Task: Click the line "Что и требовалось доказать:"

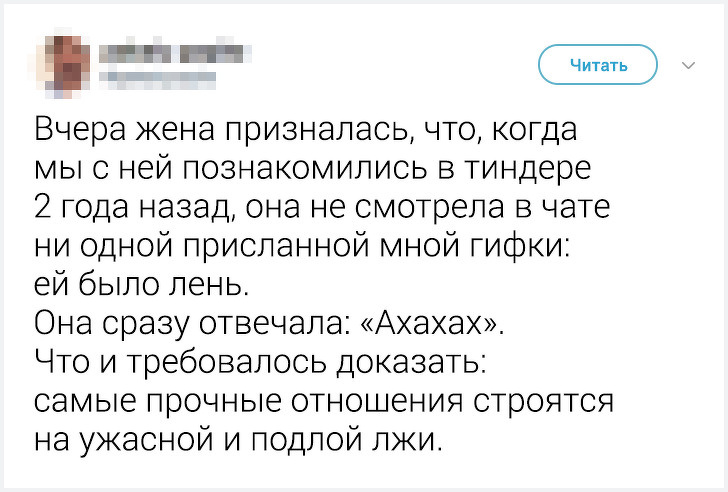Action: [260, 363]
